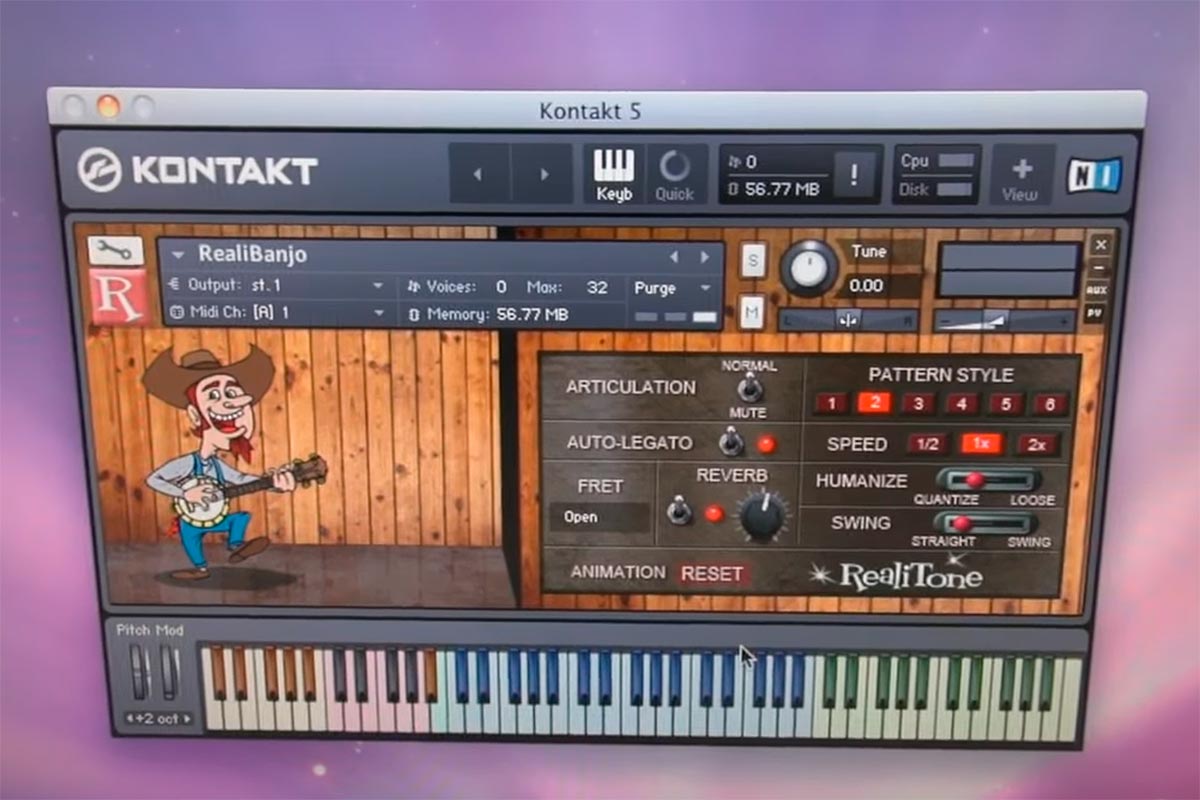Select Pattern Style 6

pos(1049,404)
